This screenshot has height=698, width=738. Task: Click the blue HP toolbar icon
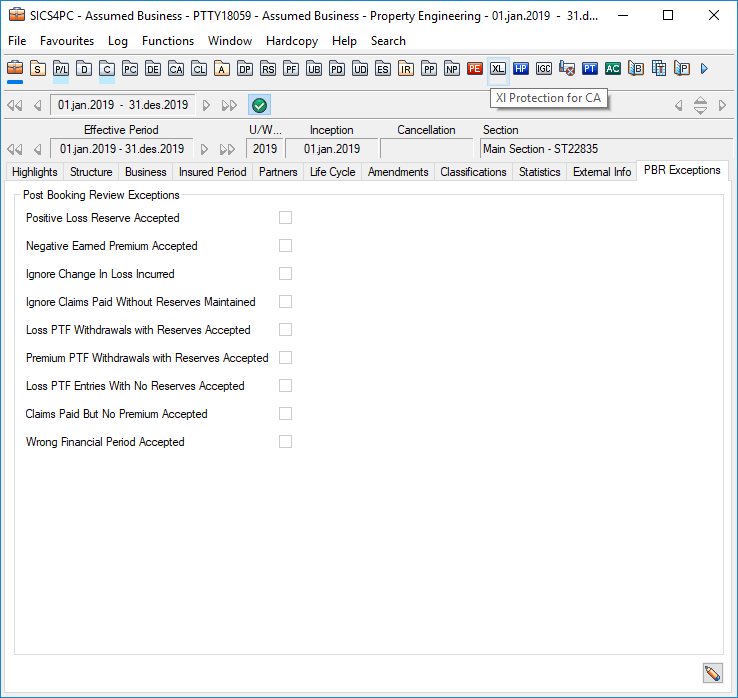click(520, 68)
